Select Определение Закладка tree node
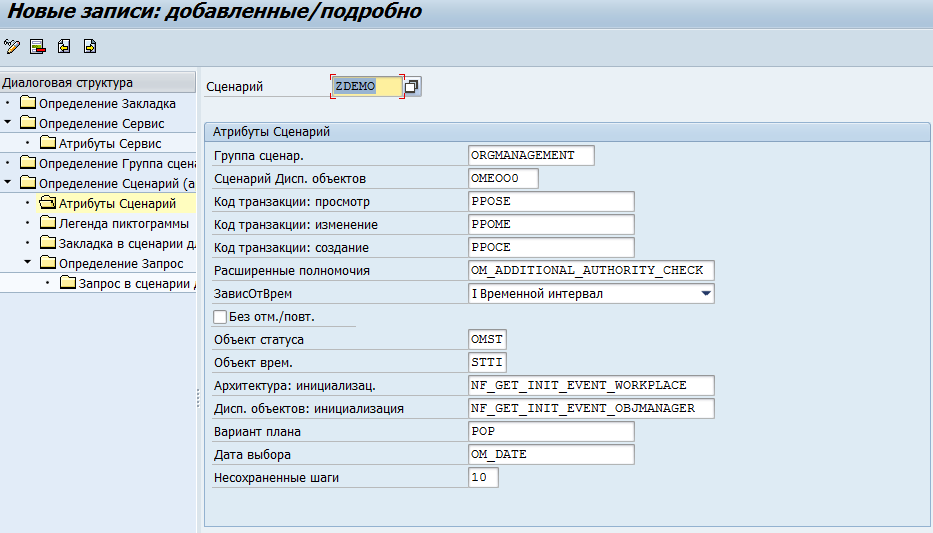Image resolution: width=933 pixels, height=533 pixels. pos(107,104)
